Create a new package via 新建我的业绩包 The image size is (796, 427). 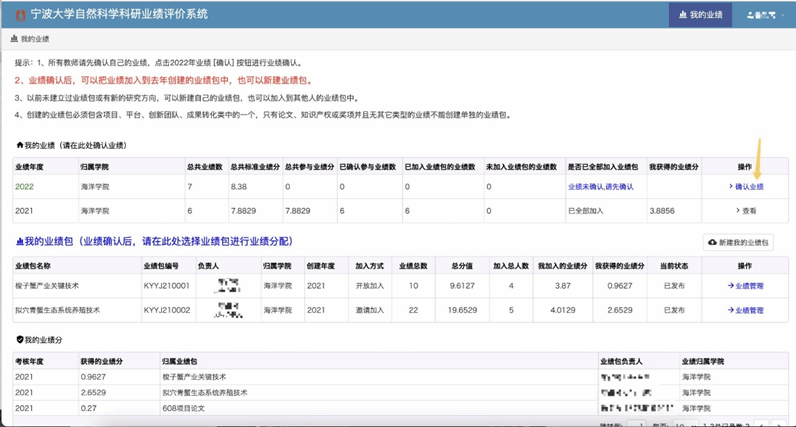click(x=738, y=242)
